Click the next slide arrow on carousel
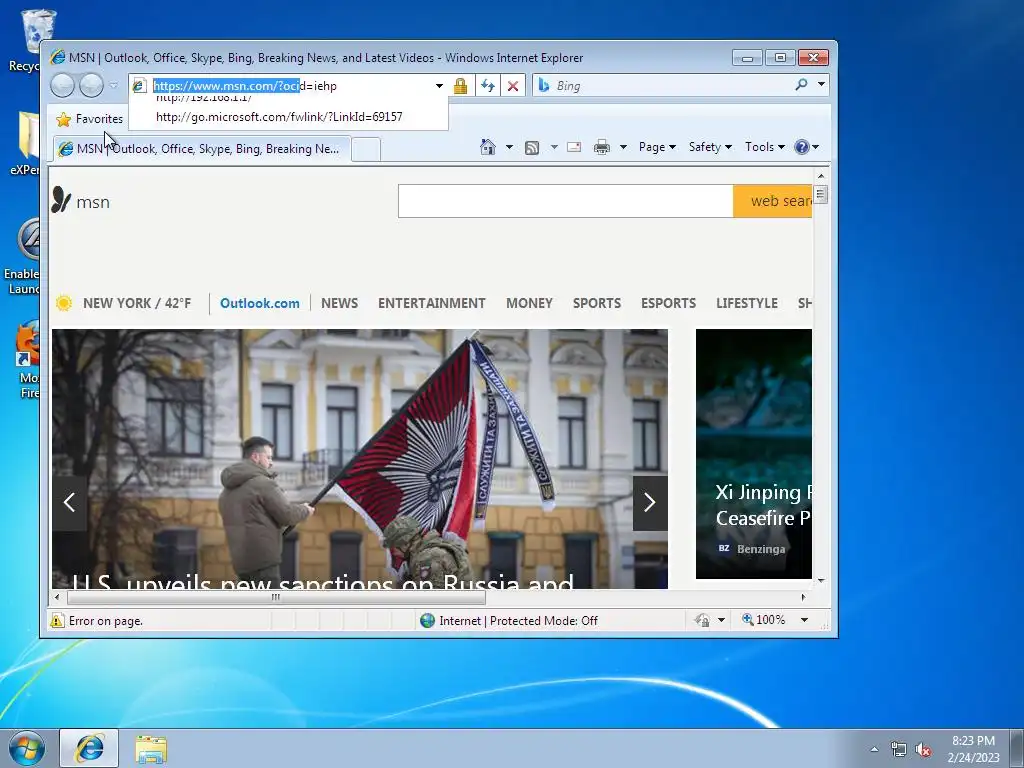This screenshot has height=768, width=1024. (650, 502)
